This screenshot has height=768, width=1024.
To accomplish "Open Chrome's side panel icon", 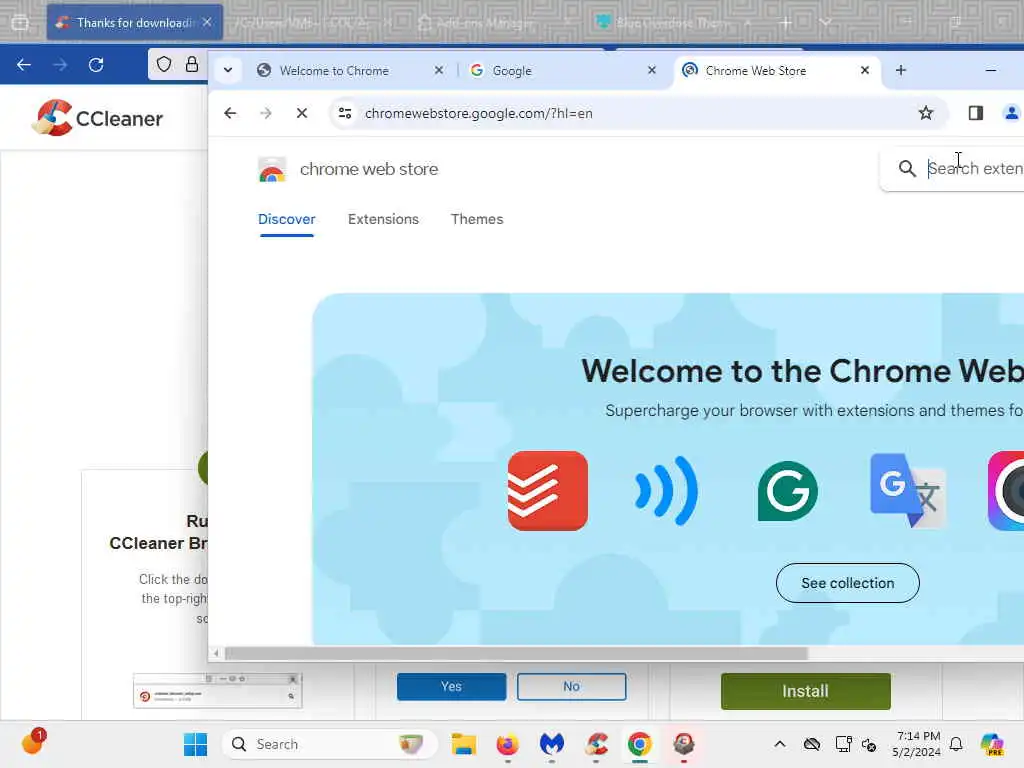I will tap(976, 113).
